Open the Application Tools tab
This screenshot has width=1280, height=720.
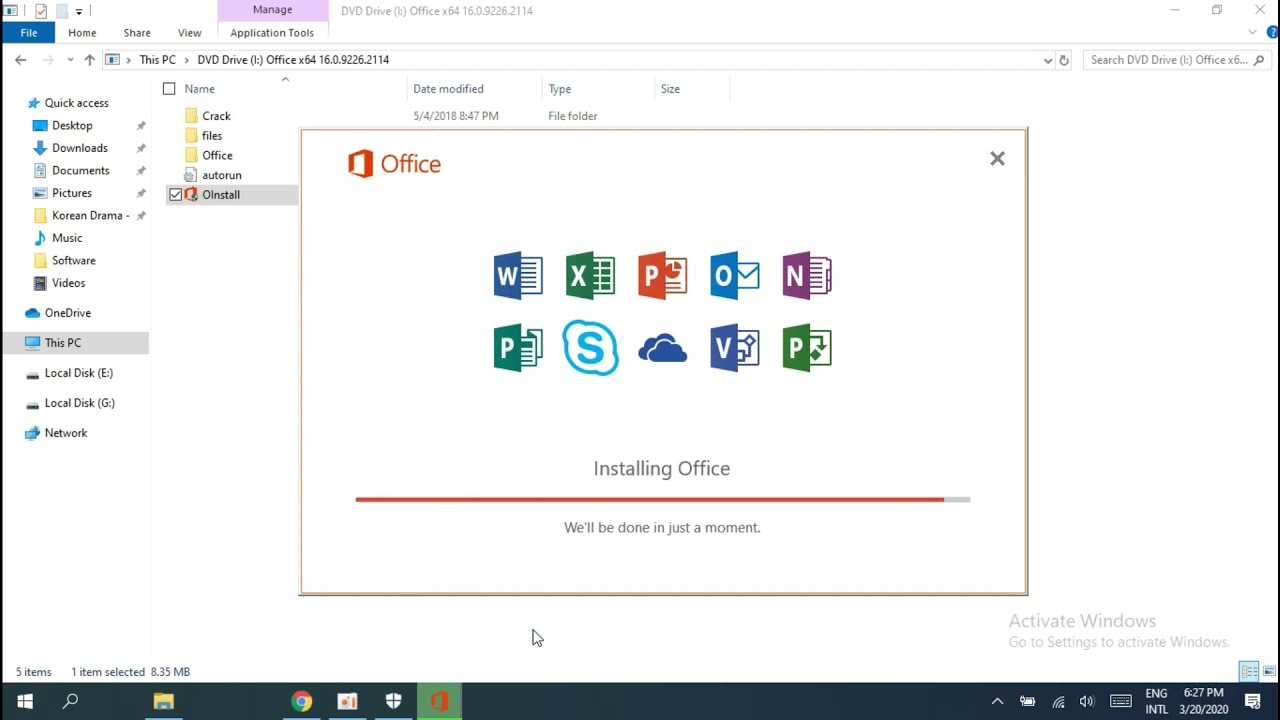point(272,33)
